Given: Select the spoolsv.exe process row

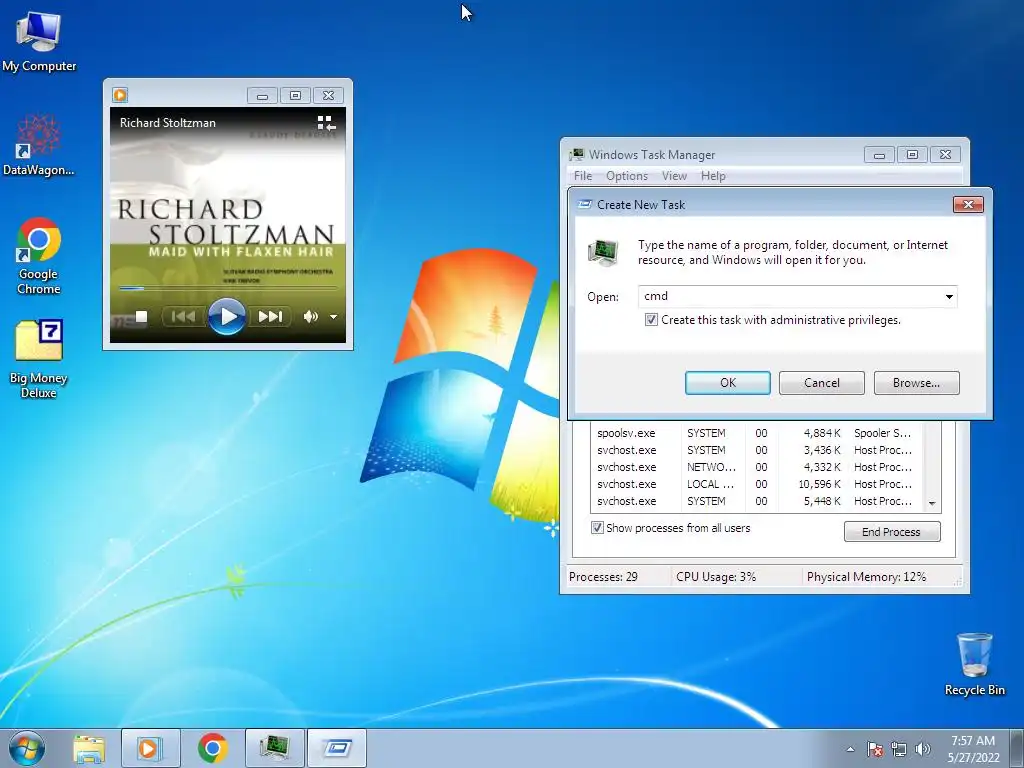Looking at the screenshot, I should pos(758,433).
